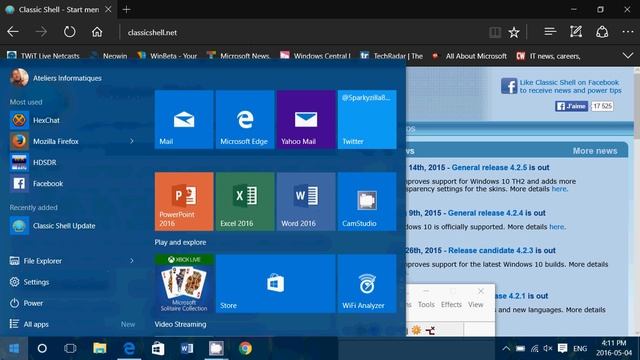This screenshot has width=640, height=360.
Task: Open the Twitter live tile
Action: point(367,120)
